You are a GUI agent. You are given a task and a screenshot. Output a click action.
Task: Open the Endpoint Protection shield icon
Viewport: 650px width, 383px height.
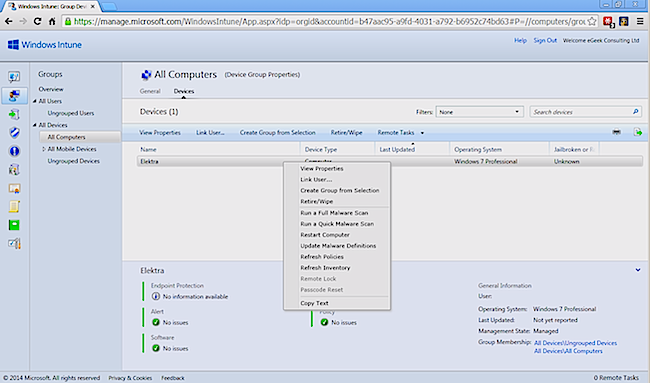14,133
